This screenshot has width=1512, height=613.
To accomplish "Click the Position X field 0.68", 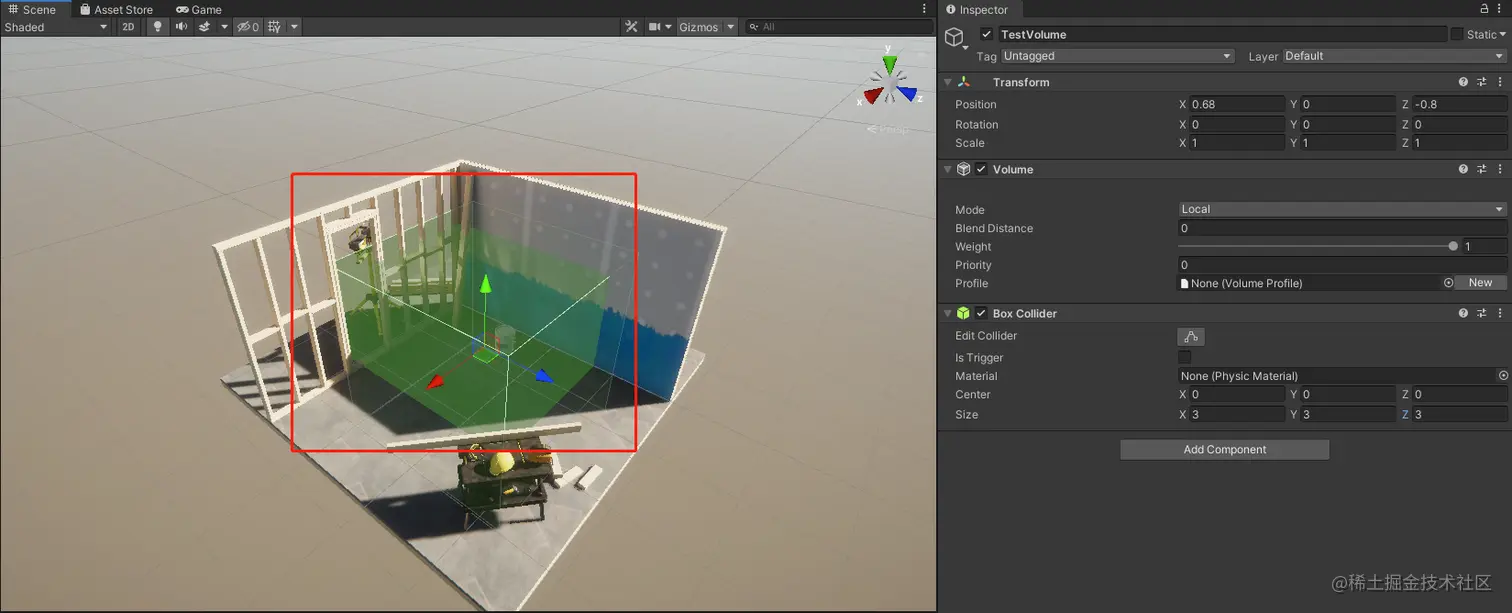I will 1237,104.
